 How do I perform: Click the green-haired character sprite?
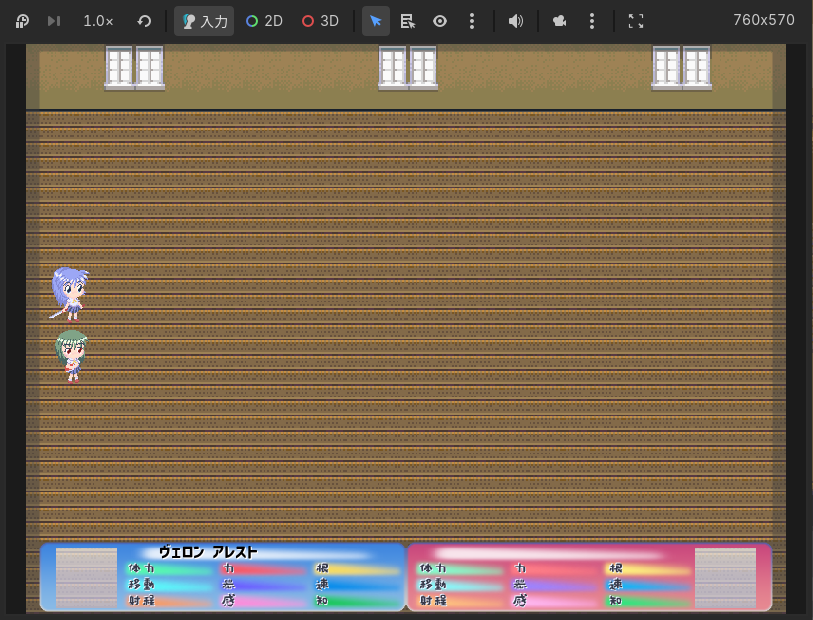coord(71,355)
